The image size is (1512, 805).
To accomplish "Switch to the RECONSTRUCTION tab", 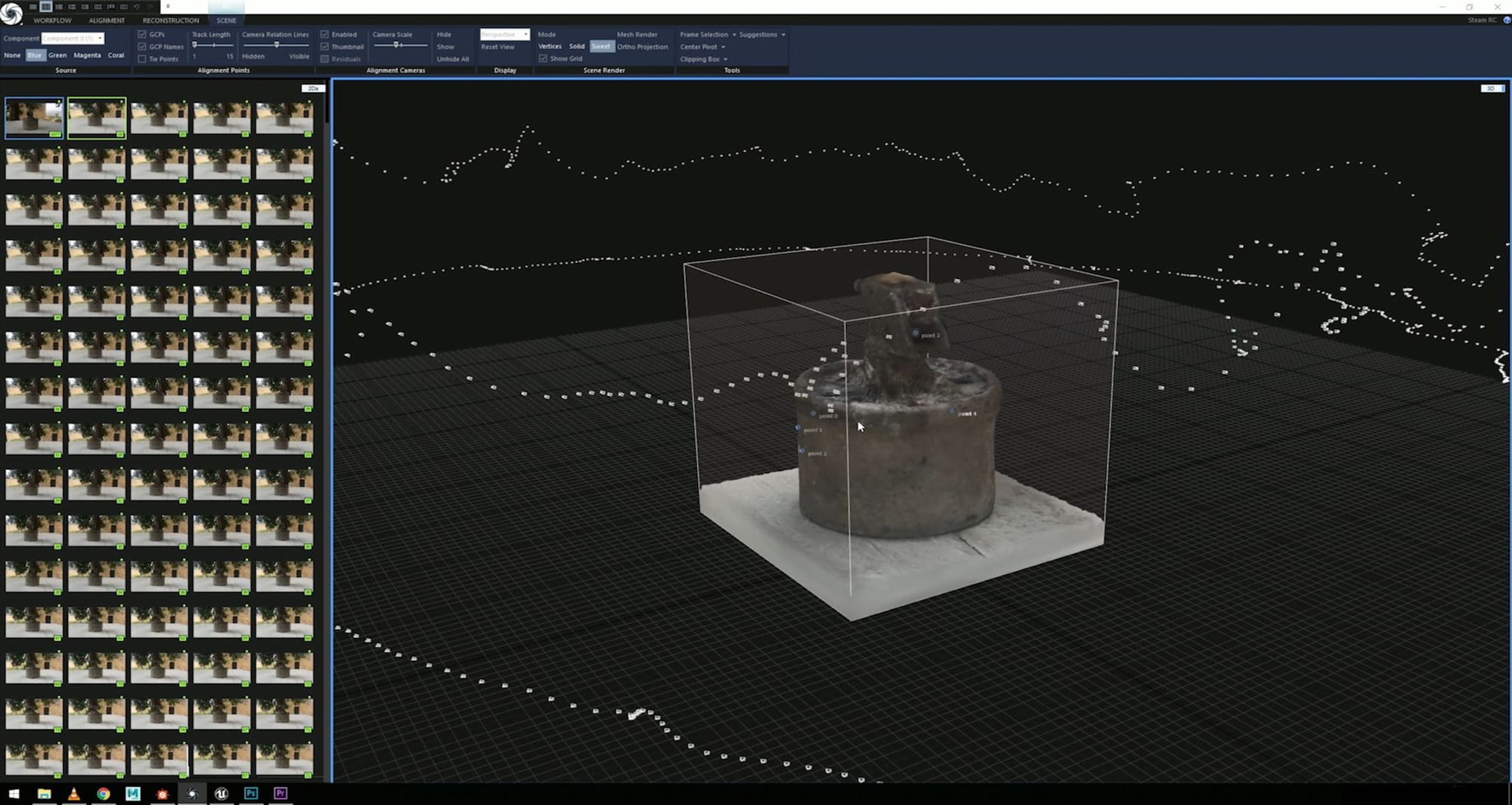I will click(171, 20).
